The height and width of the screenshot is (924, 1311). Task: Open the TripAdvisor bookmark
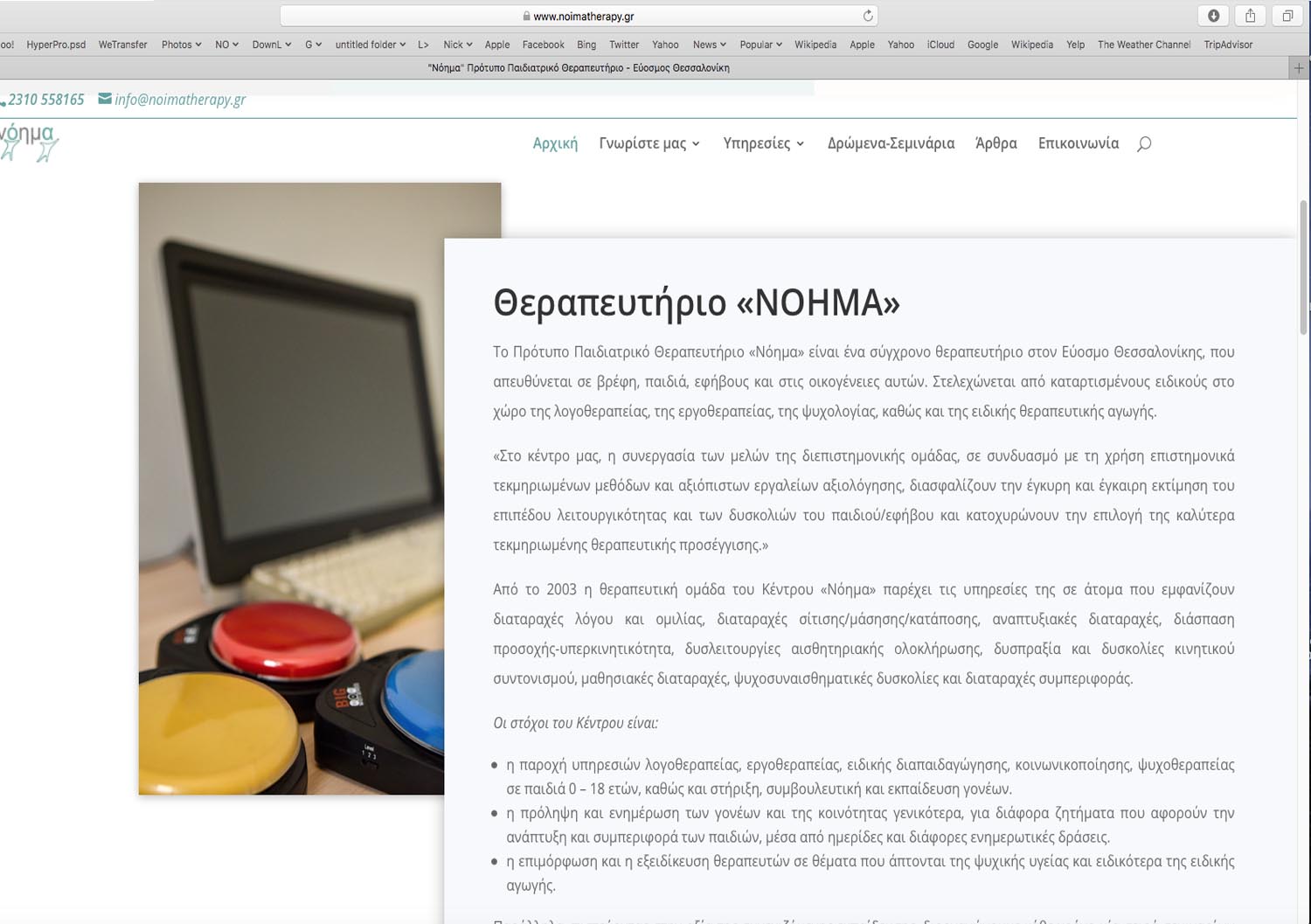pos(1227,45)
